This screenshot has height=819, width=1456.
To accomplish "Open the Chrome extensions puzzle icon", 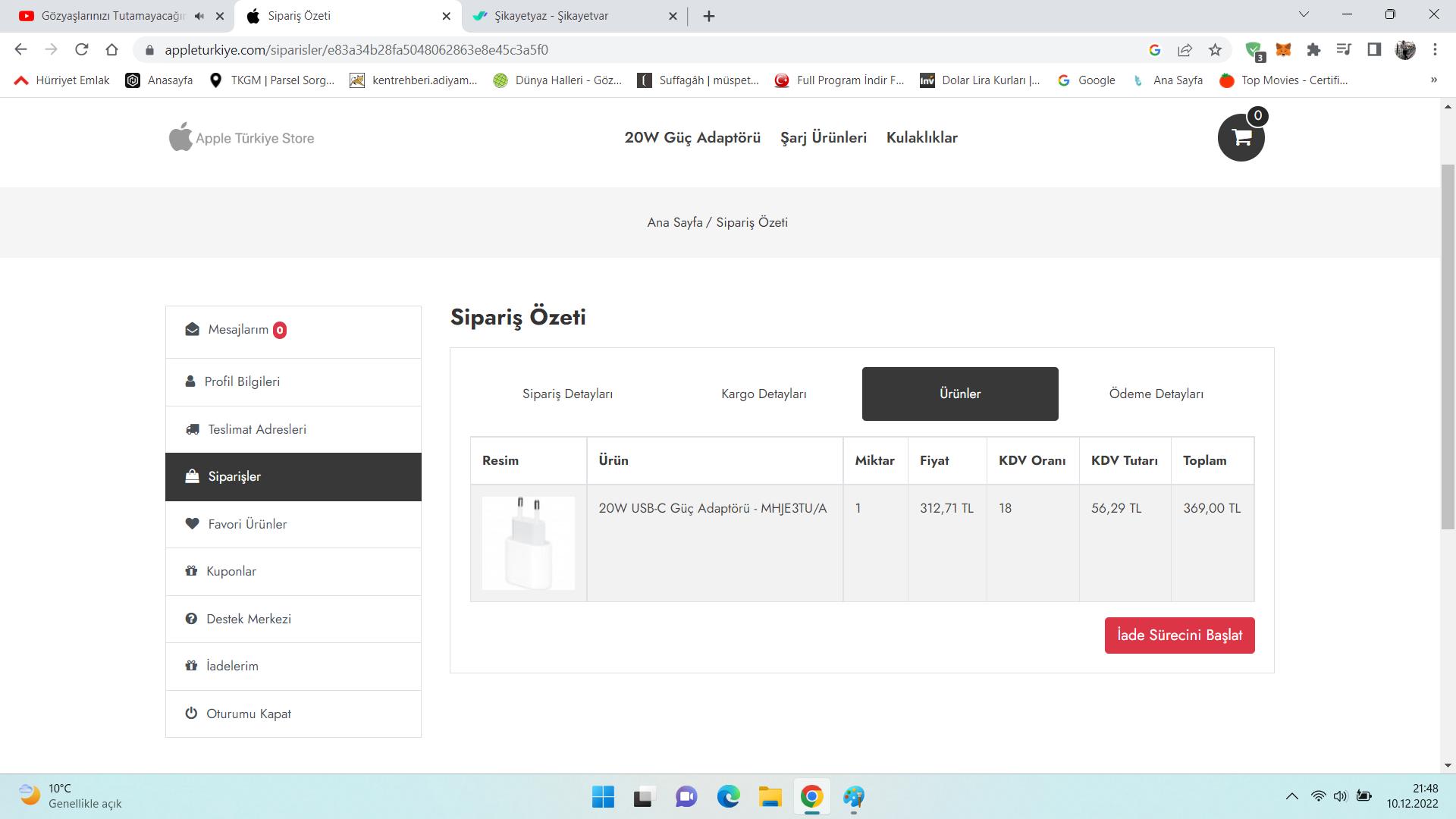I will click(x=1313, y=50).
